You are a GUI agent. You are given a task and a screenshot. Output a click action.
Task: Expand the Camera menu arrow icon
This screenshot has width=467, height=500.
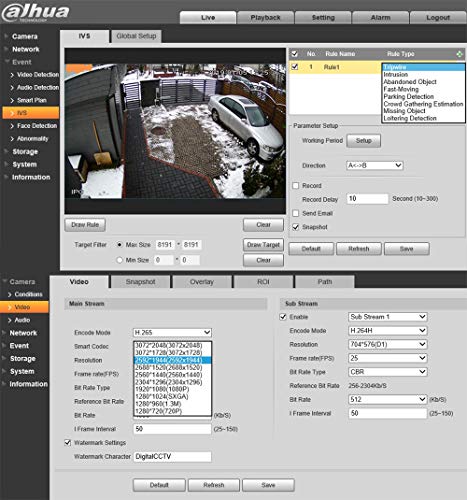click(6, 36)
